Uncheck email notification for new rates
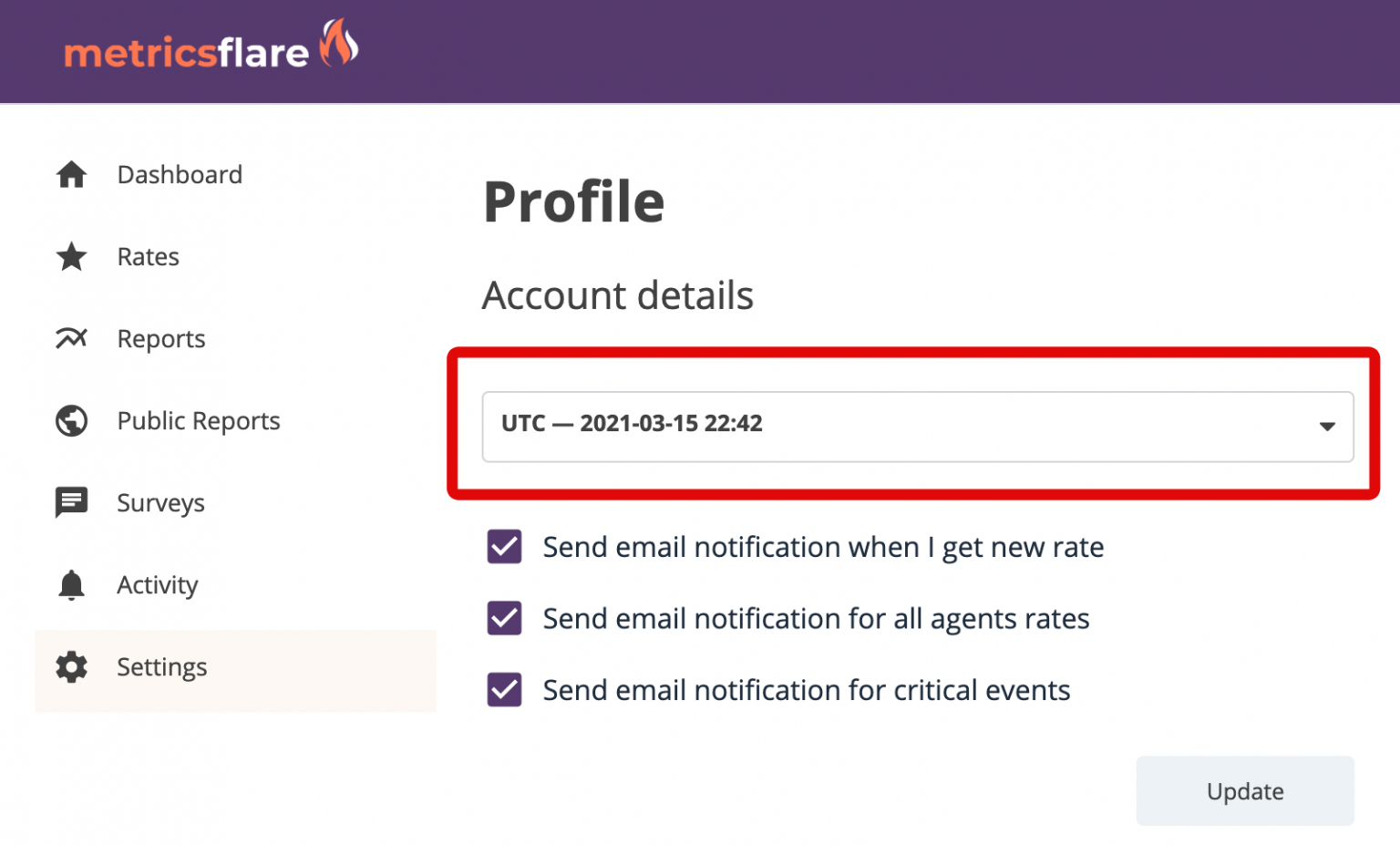The image size is (1400, 845). (504, 547)
